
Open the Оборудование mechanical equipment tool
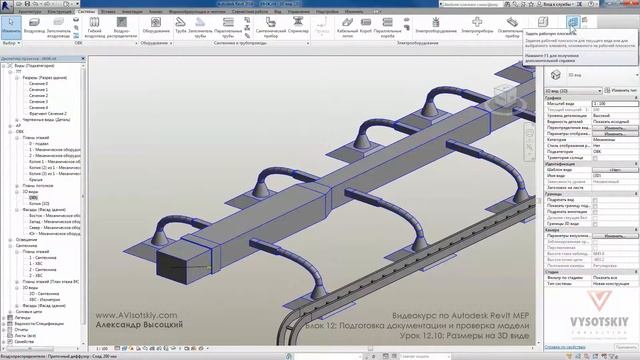coord(156,25)
